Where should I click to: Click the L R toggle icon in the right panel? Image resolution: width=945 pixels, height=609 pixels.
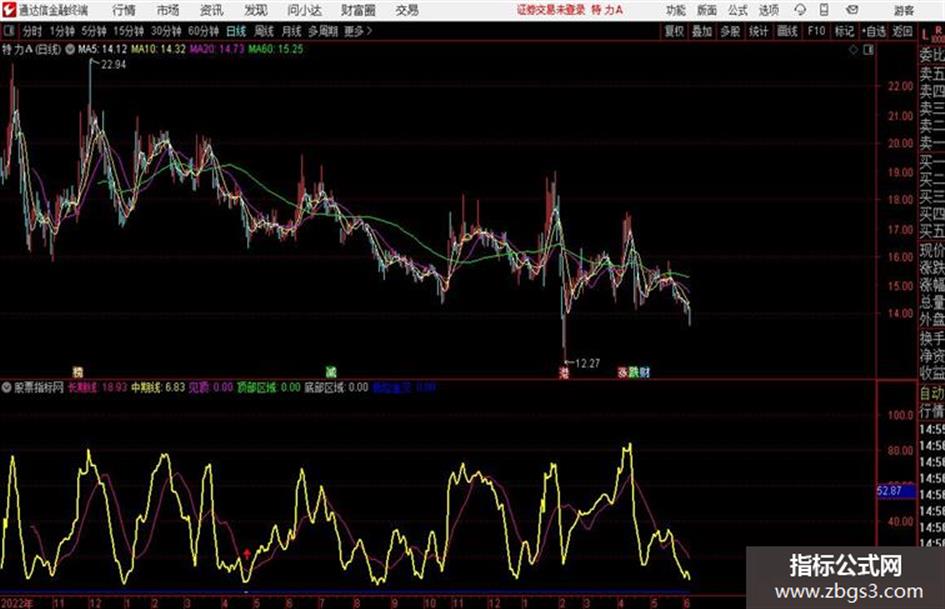point(932,34)
